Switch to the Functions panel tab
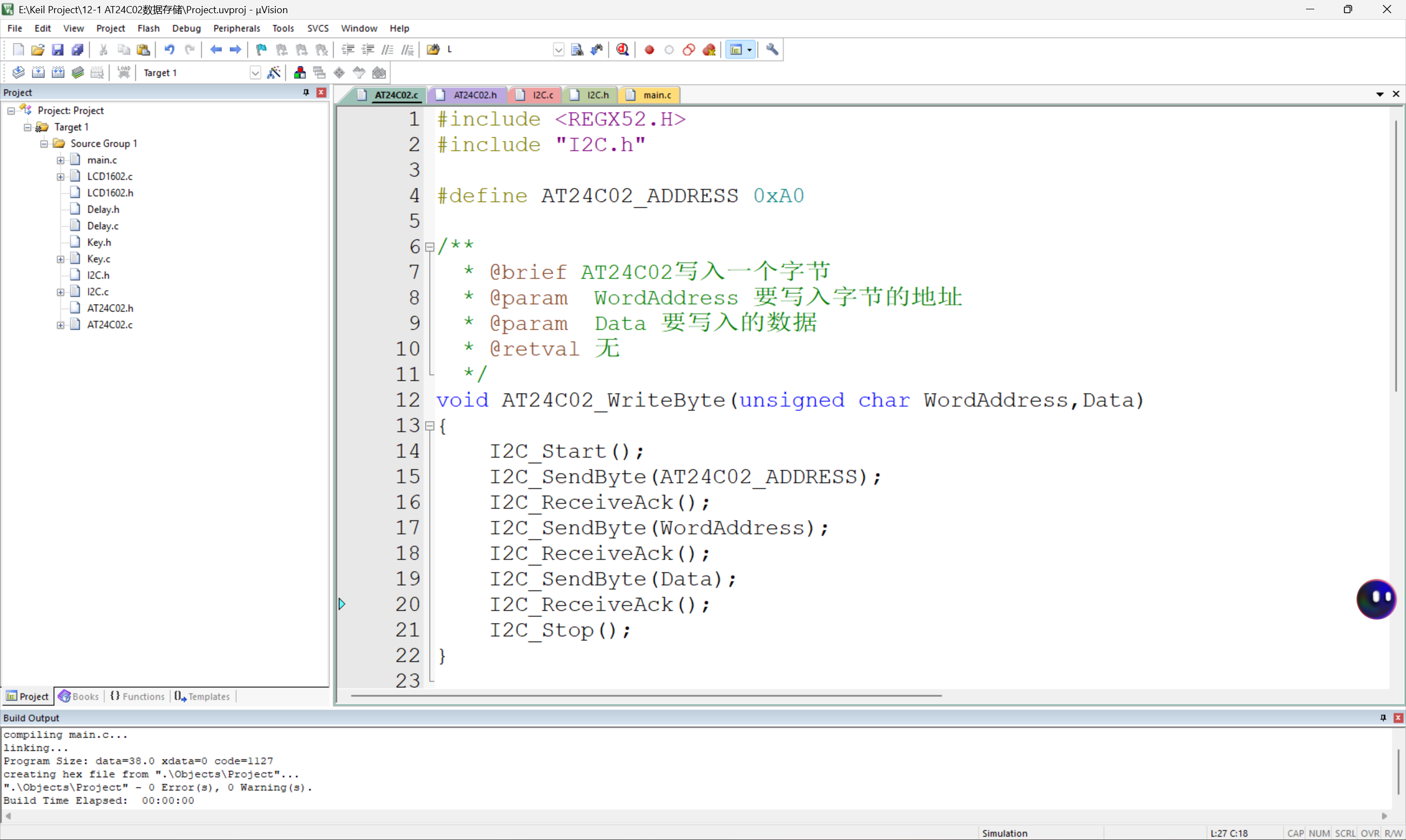The width and height of the screenshot is (1406, 840). (x=137, y=696)
